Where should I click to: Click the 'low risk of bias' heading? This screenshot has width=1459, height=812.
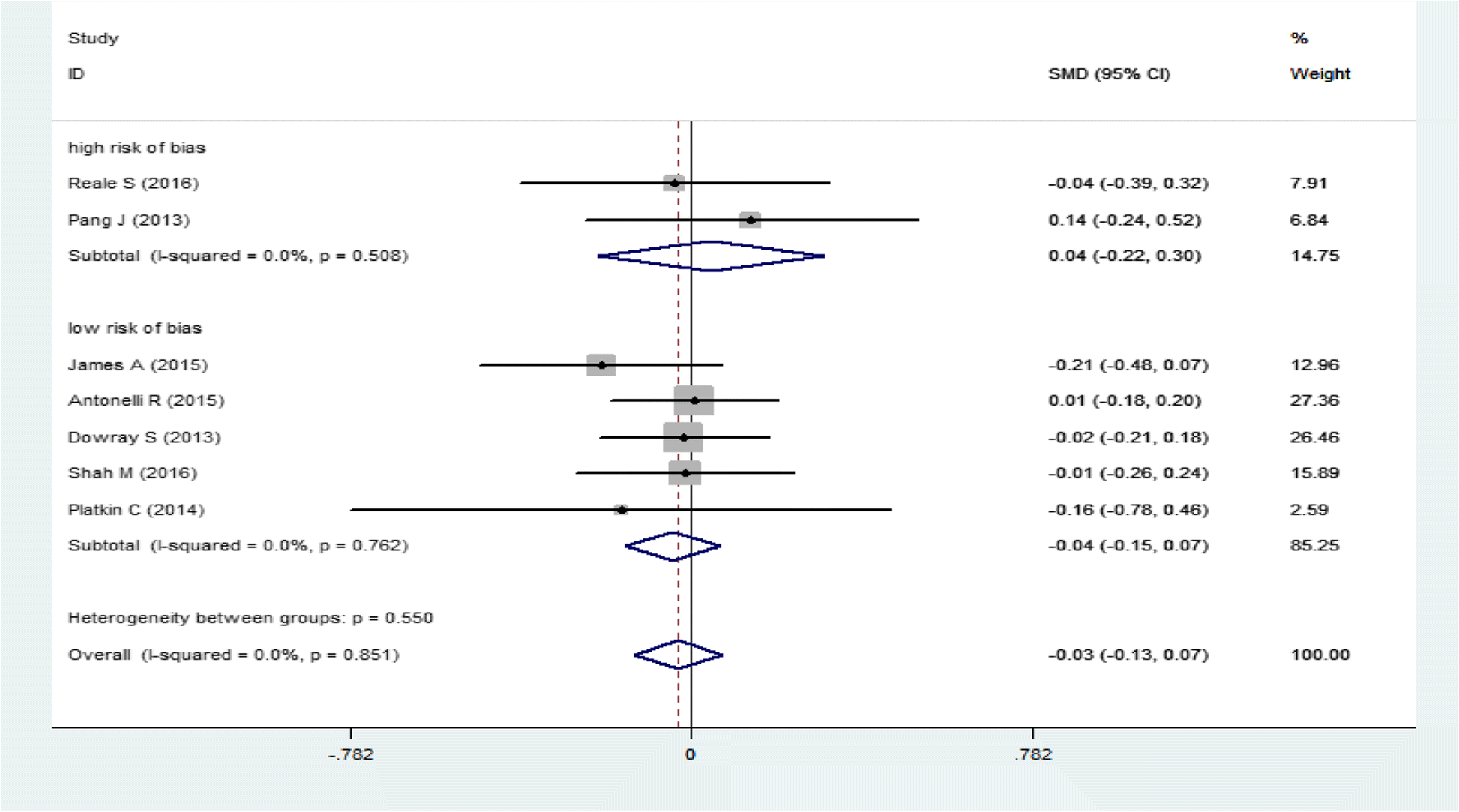click(x=135, y=328)
